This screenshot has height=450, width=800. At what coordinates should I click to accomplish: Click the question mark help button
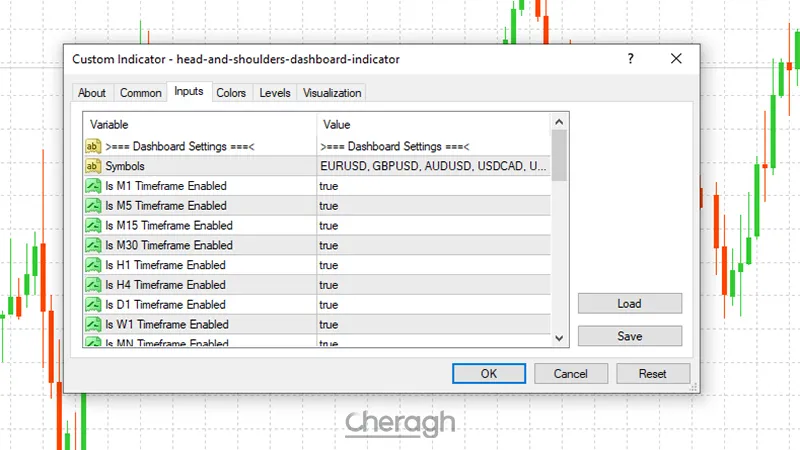click(x=630, y=59)
